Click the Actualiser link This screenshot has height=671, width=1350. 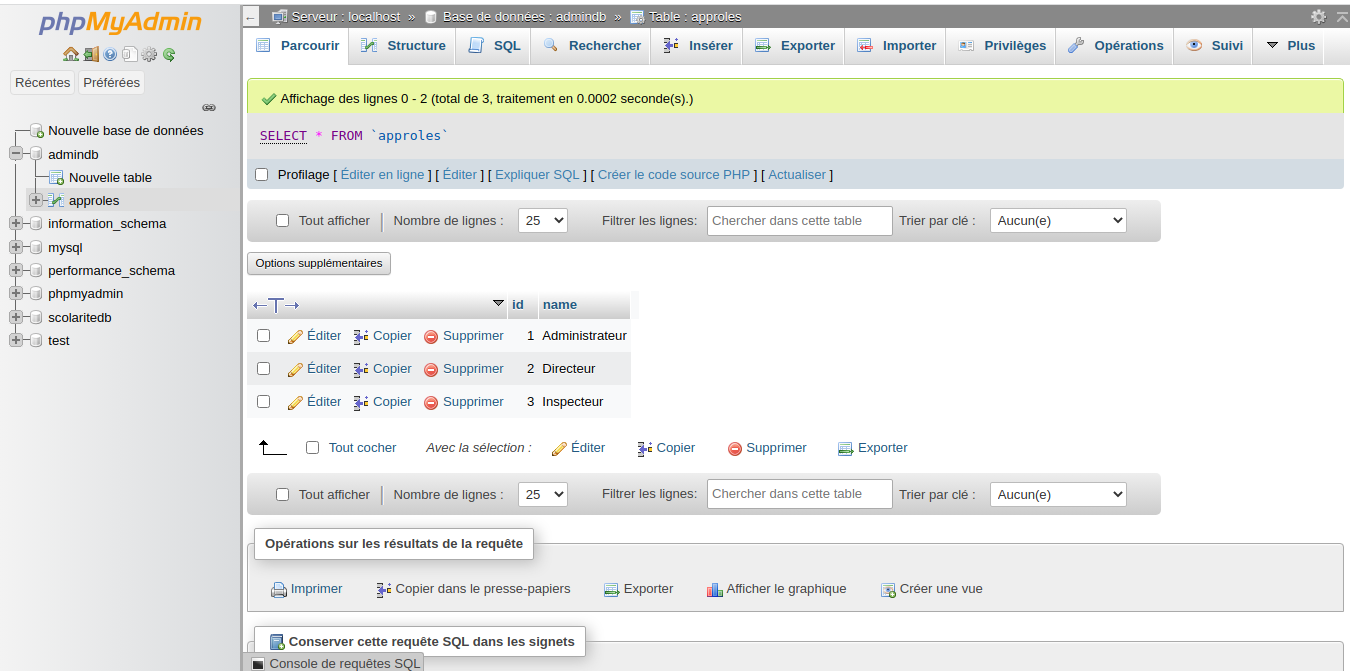point(797,175)
